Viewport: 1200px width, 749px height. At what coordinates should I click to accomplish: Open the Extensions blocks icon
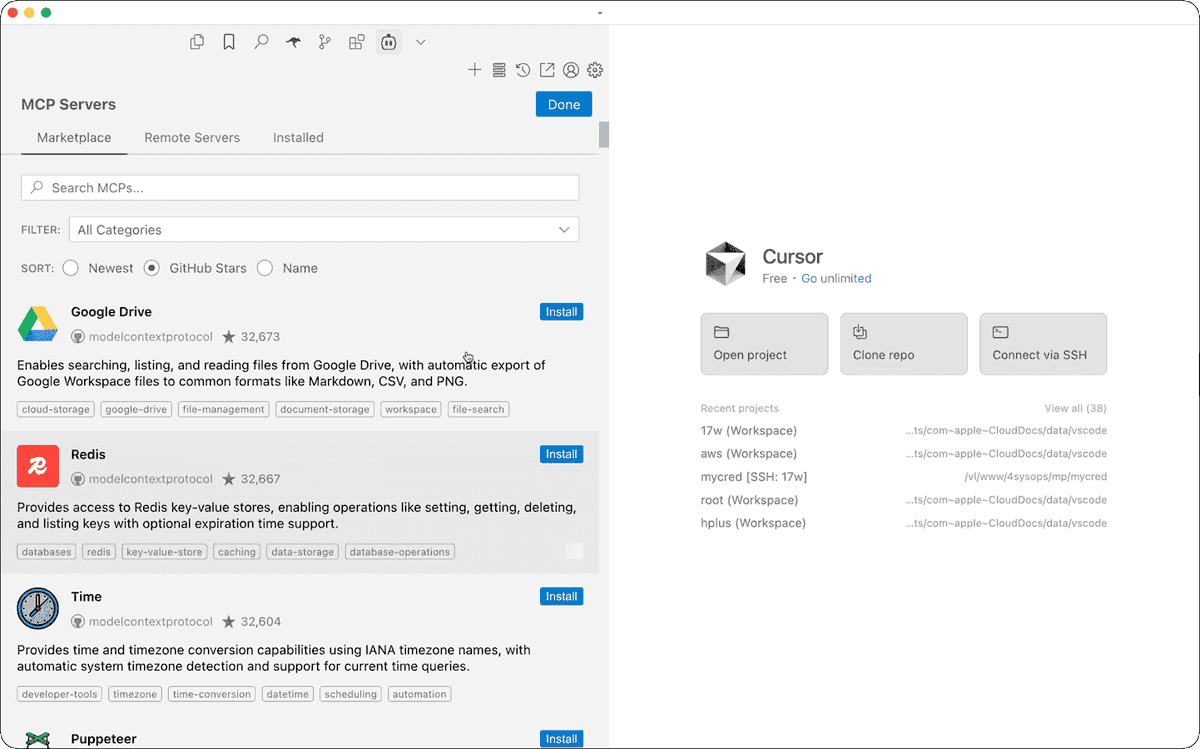(x=356, y=42)
